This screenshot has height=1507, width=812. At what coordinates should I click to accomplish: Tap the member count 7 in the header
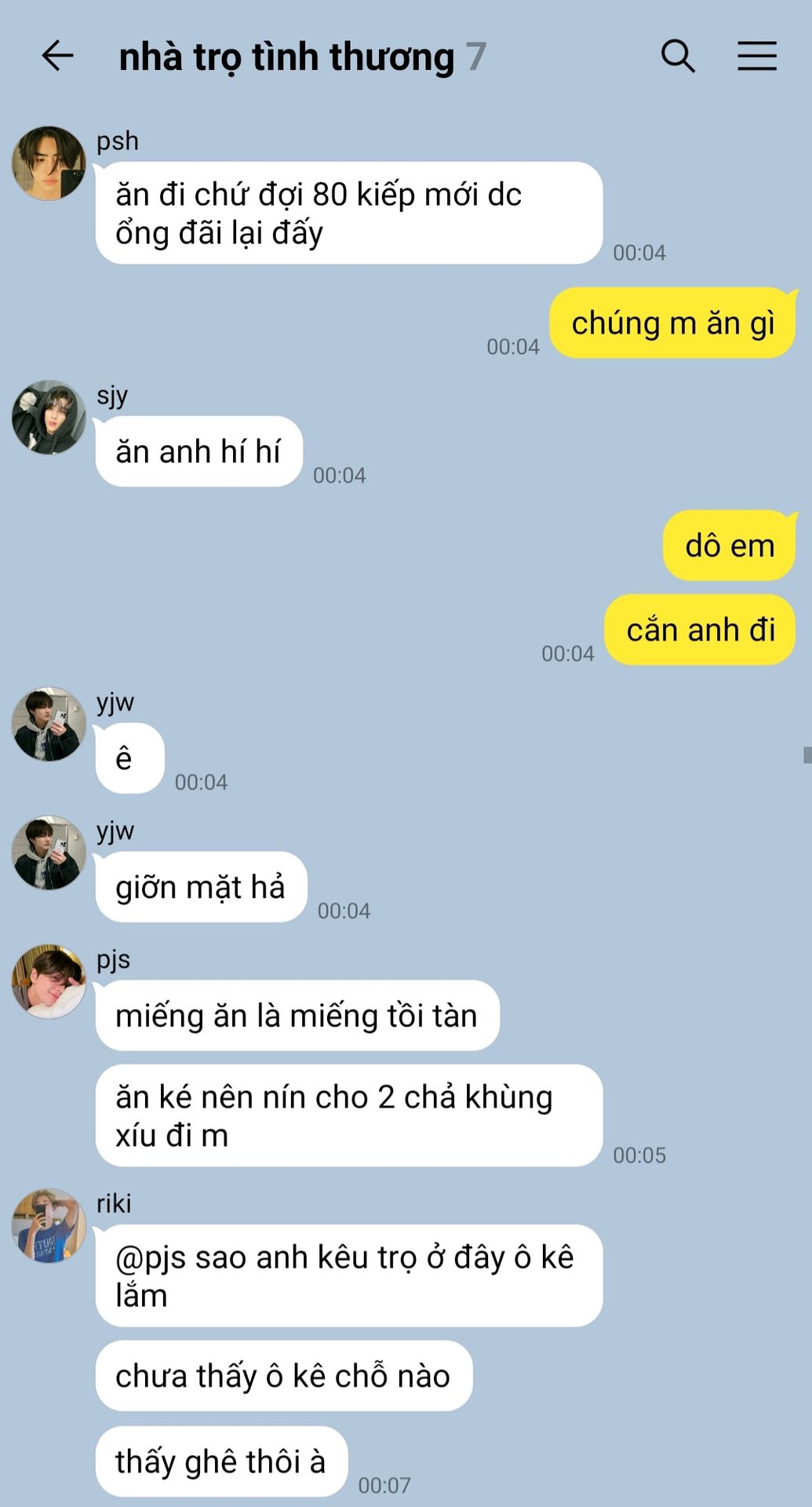(x=476, y=57)
